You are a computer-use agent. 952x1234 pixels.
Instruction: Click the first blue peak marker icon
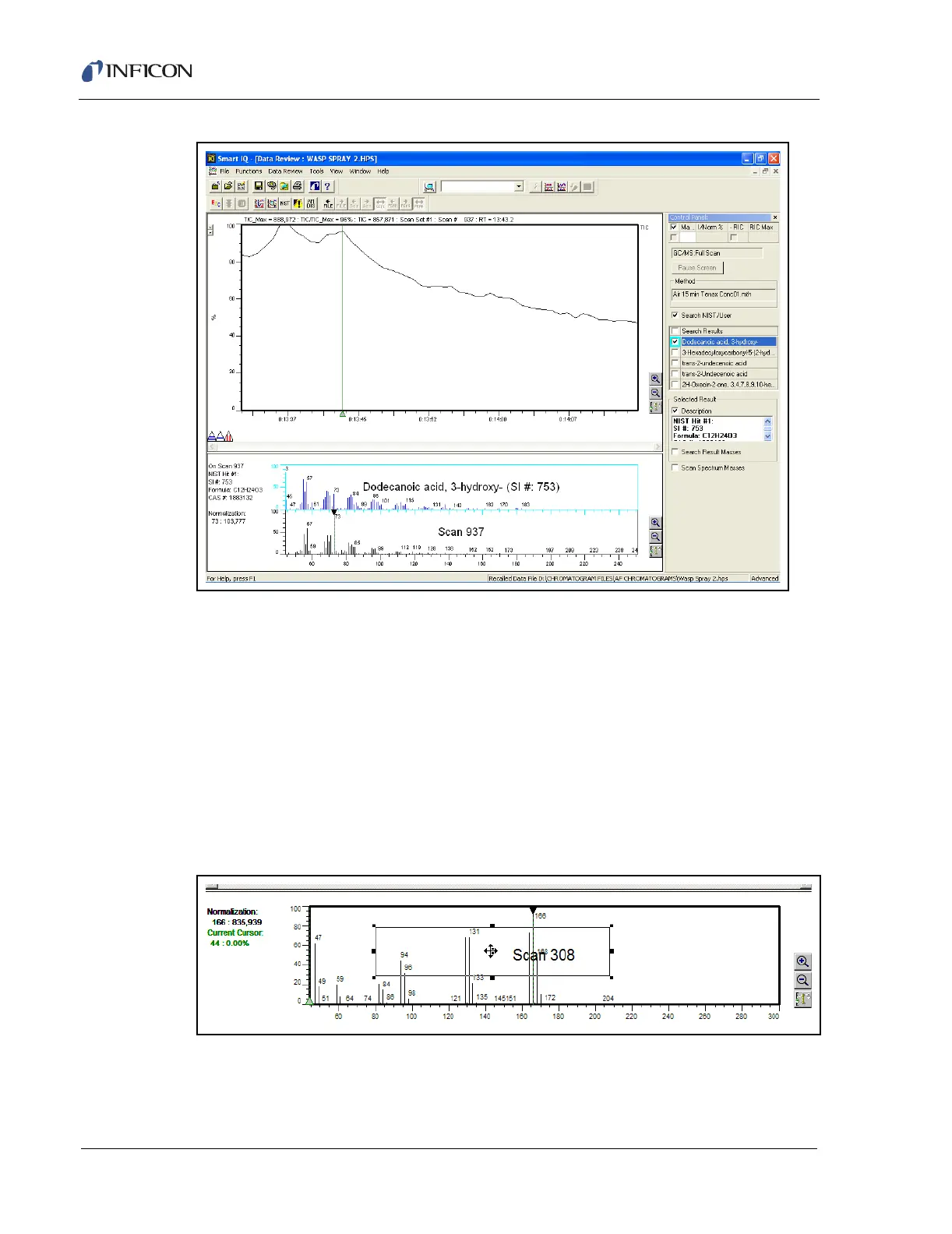click(x=212, y=437)
